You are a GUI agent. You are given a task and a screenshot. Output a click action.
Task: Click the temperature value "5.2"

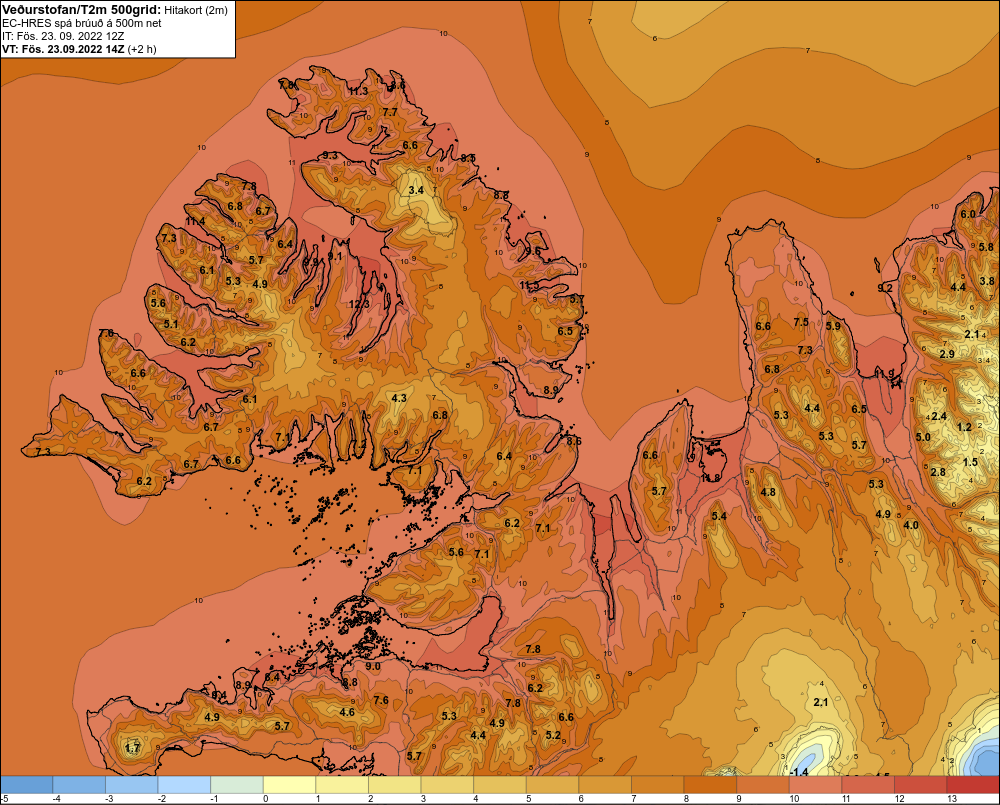553,735
